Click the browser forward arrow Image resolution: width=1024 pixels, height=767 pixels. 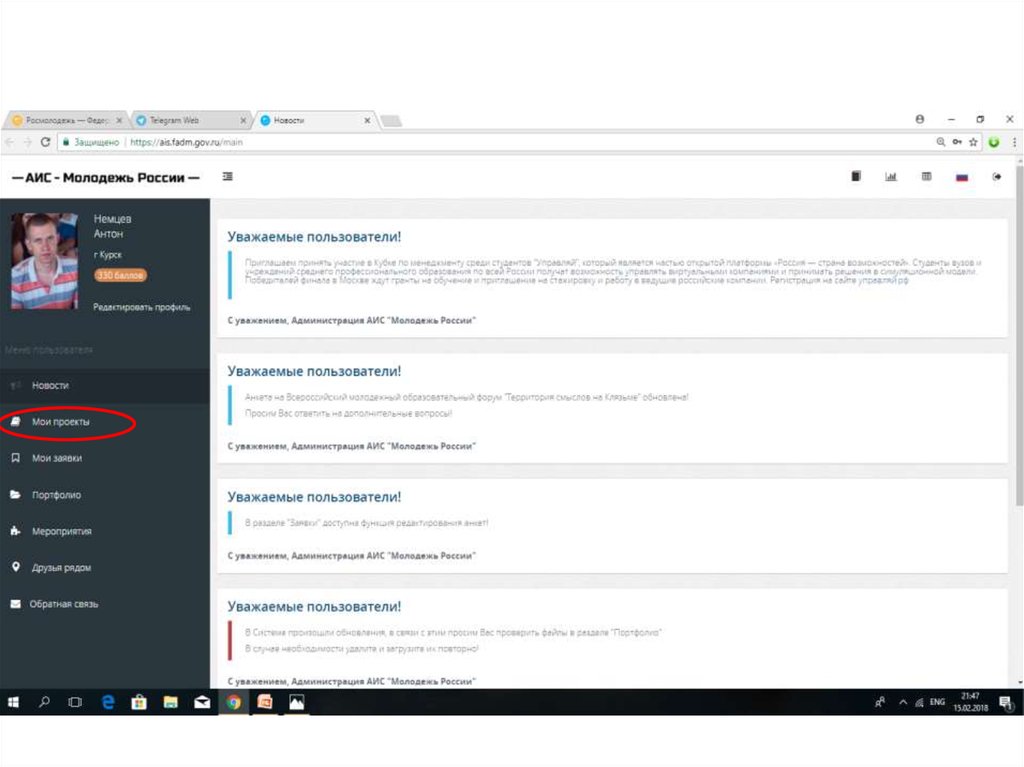[x=27, y=142]
